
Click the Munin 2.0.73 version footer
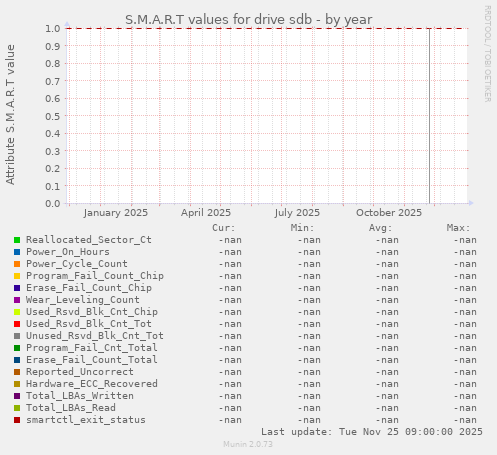pyautogui.click(x=248, y=444)
